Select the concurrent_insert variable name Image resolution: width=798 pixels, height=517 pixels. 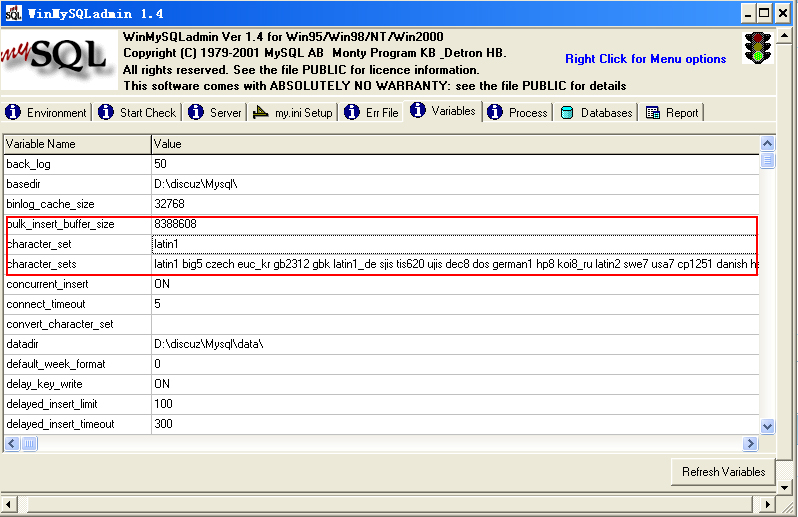pos(47,284)
